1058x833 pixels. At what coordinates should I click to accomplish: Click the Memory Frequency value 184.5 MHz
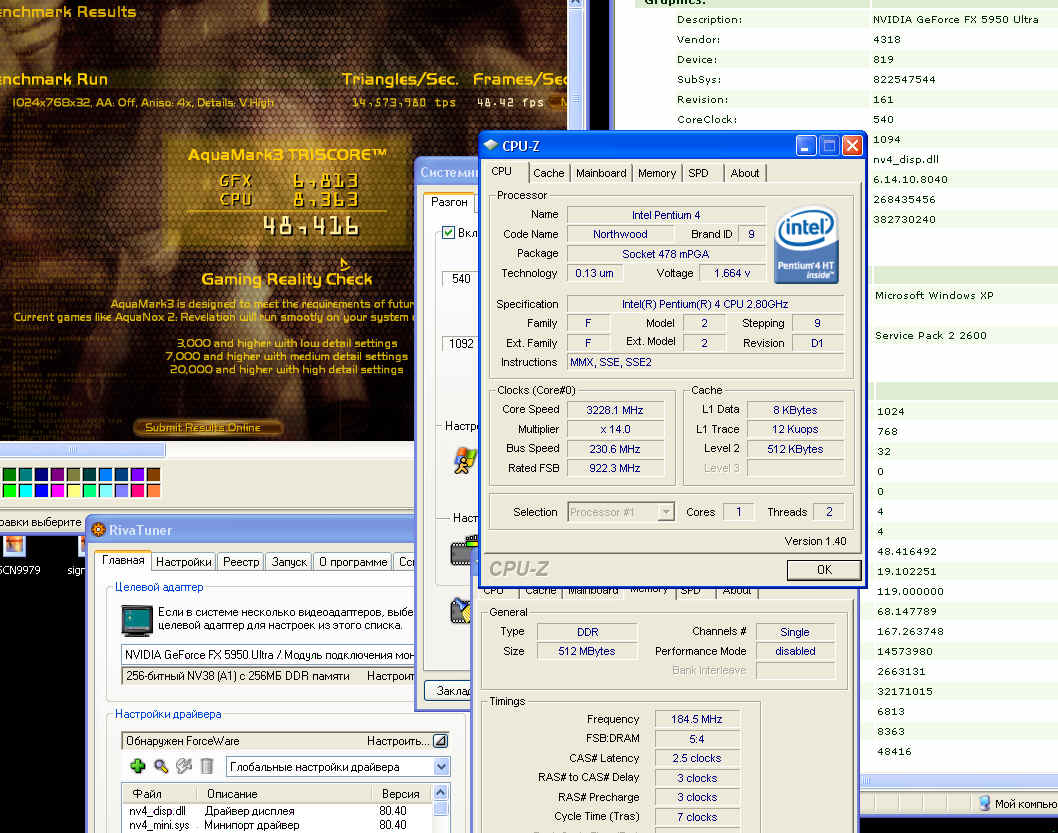pyautogui.click(x=696, y=719)
